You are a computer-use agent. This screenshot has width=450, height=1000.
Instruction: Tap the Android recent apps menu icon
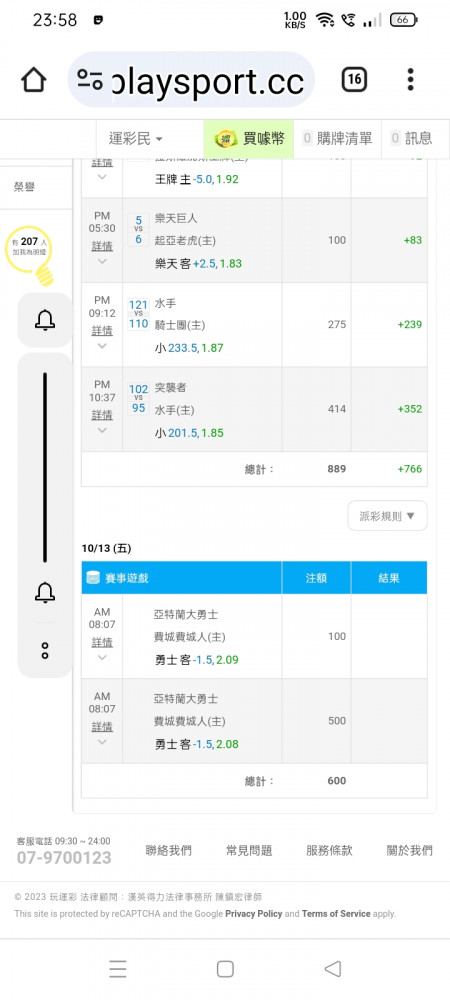click(117, 969)
